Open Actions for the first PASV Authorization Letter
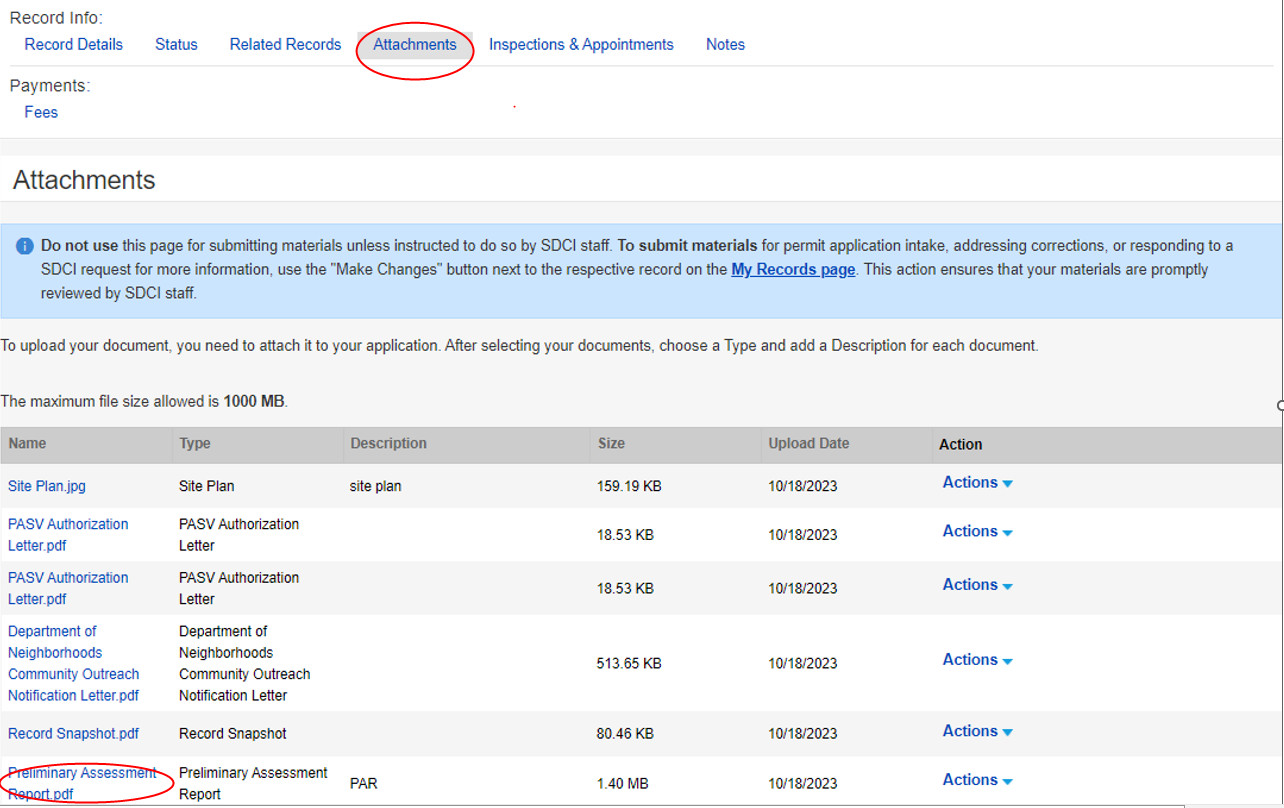The image size is (1284, 808). pos(970,531)
